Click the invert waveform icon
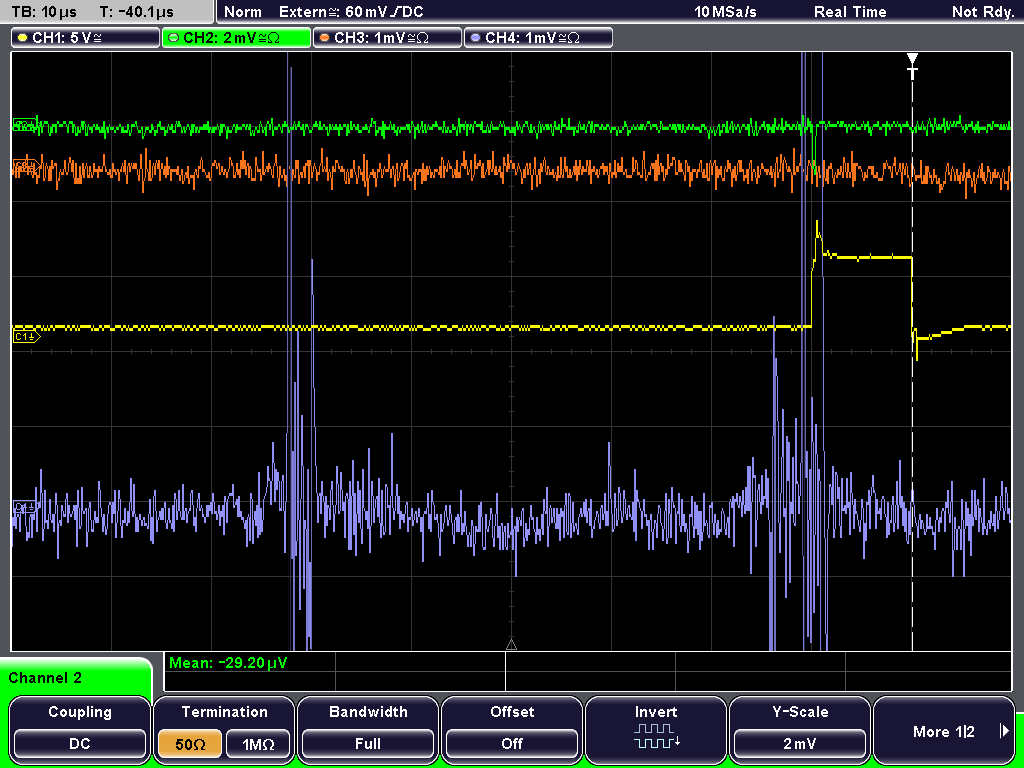This screenshot has width=1024, height=768. point(656,735)
